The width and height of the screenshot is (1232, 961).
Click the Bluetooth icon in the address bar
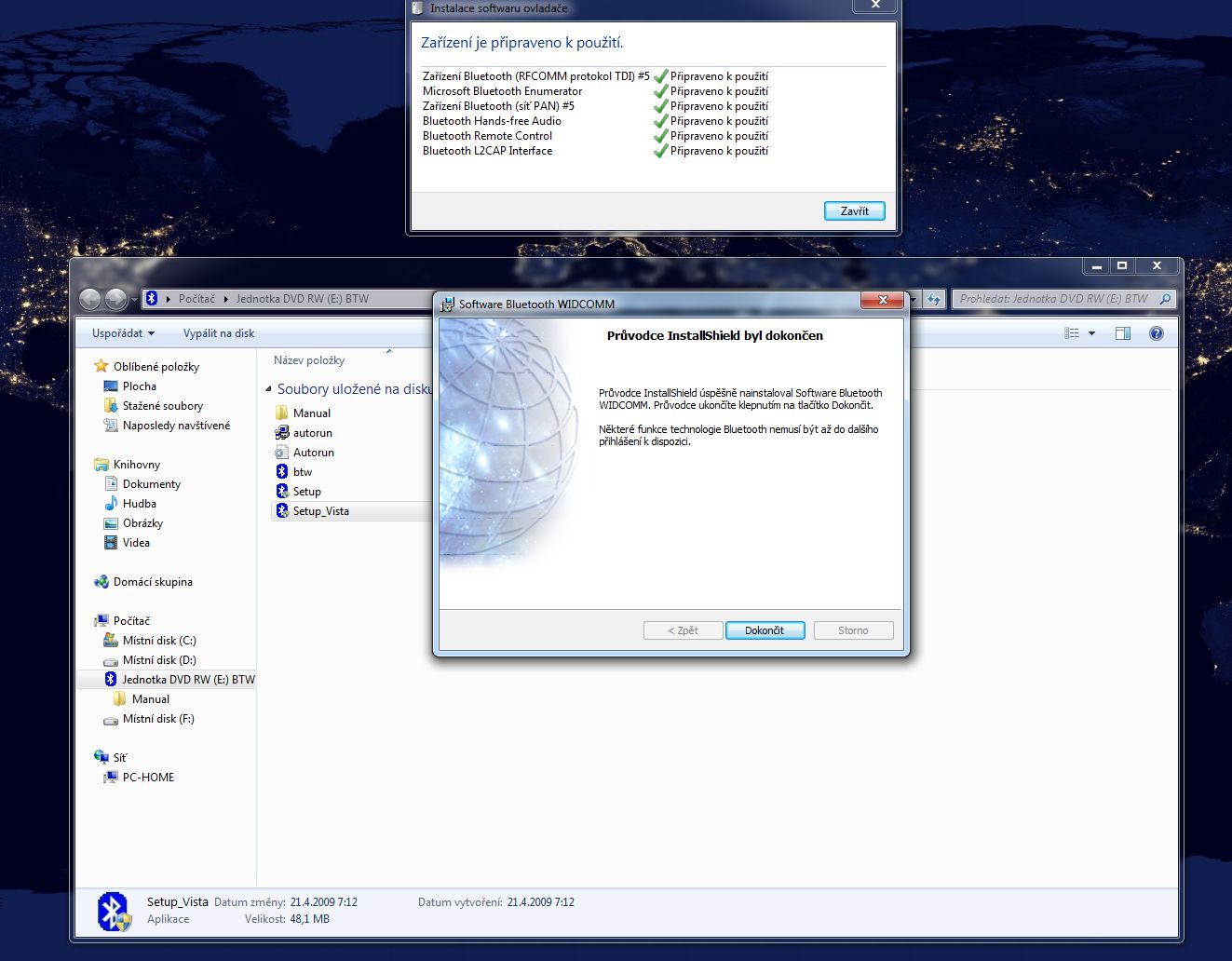click(152, 299)
